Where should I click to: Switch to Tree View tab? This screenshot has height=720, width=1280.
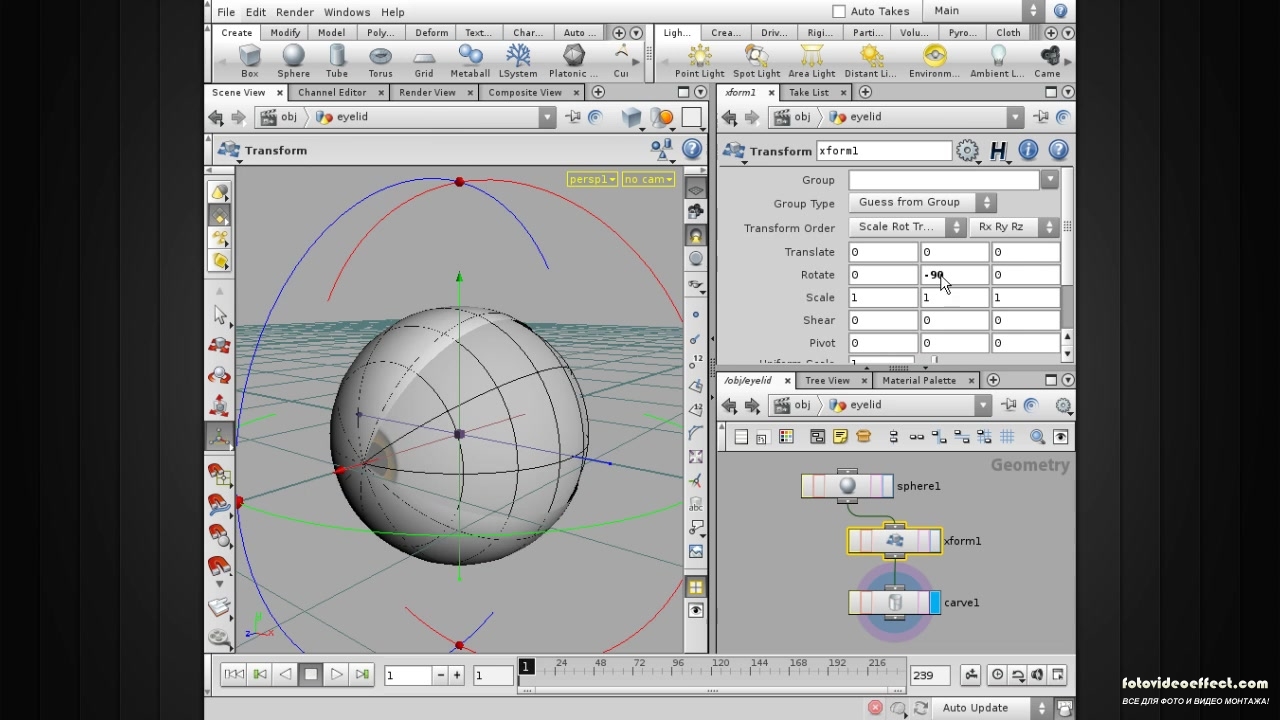point(827,380)
